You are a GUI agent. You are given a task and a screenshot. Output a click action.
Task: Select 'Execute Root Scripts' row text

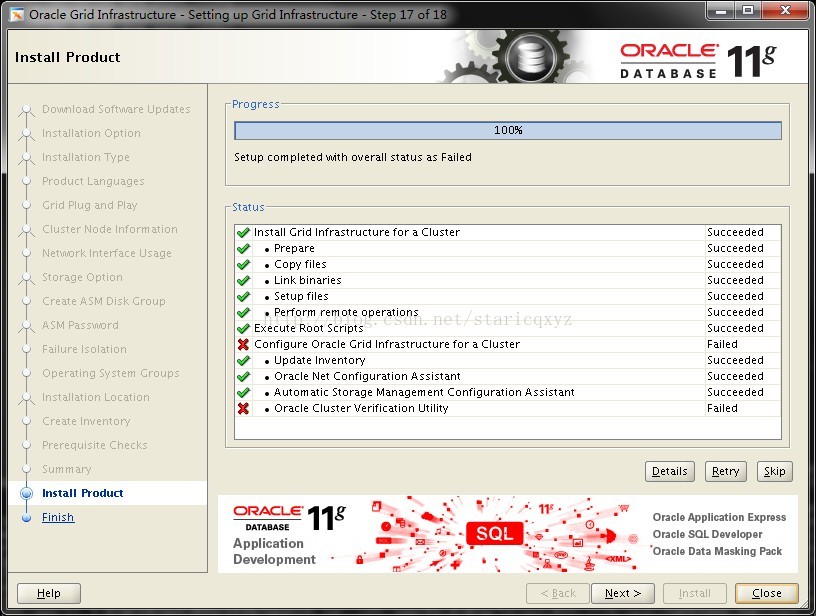click(x=309, y=329)
